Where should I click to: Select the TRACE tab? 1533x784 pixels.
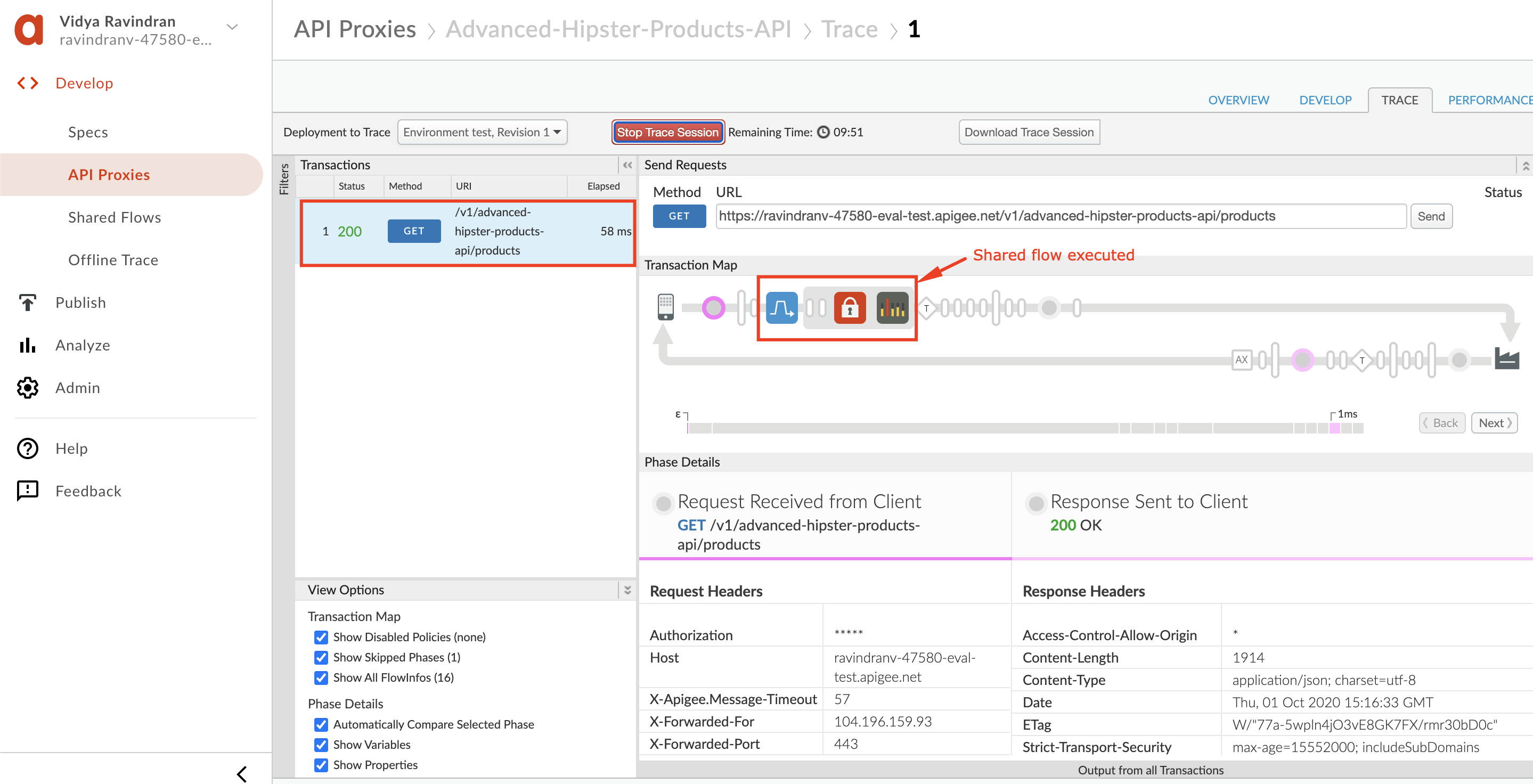1400,100
